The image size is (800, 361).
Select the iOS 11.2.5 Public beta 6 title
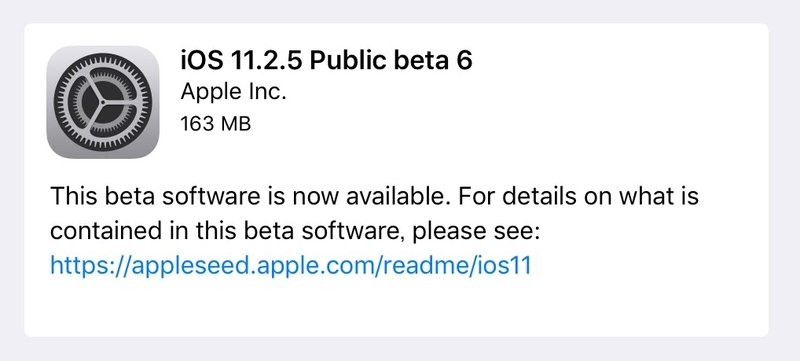(327, 61)
